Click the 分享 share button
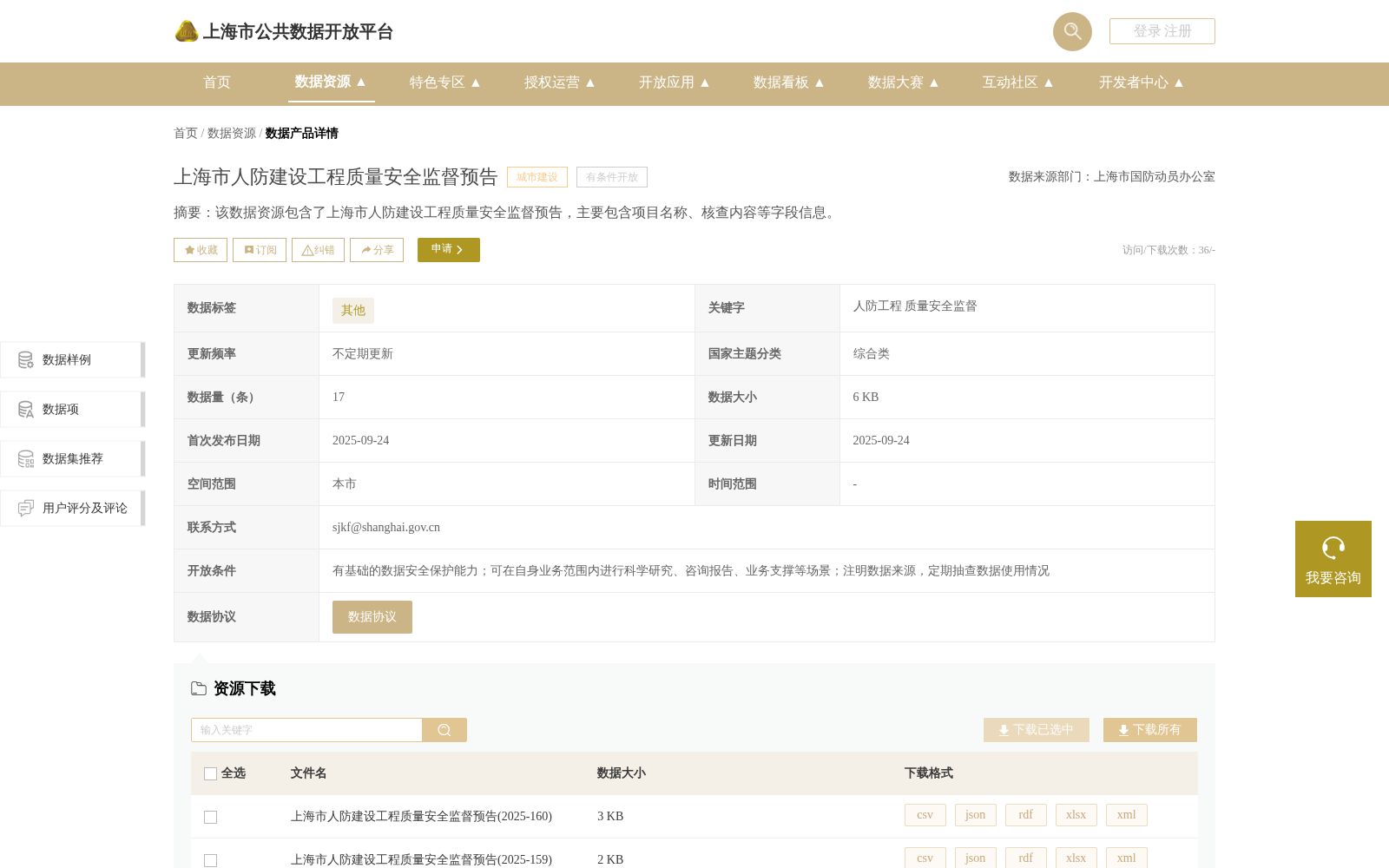The height and width of the screenshot is (868, 1389). coord(377,250)
